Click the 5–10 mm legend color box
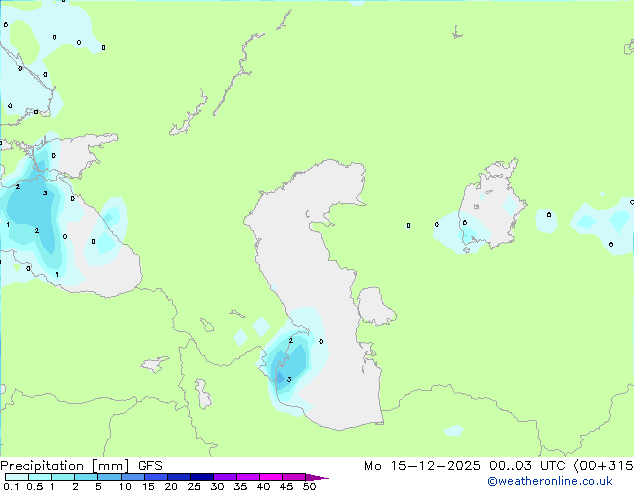 (109, 477)
